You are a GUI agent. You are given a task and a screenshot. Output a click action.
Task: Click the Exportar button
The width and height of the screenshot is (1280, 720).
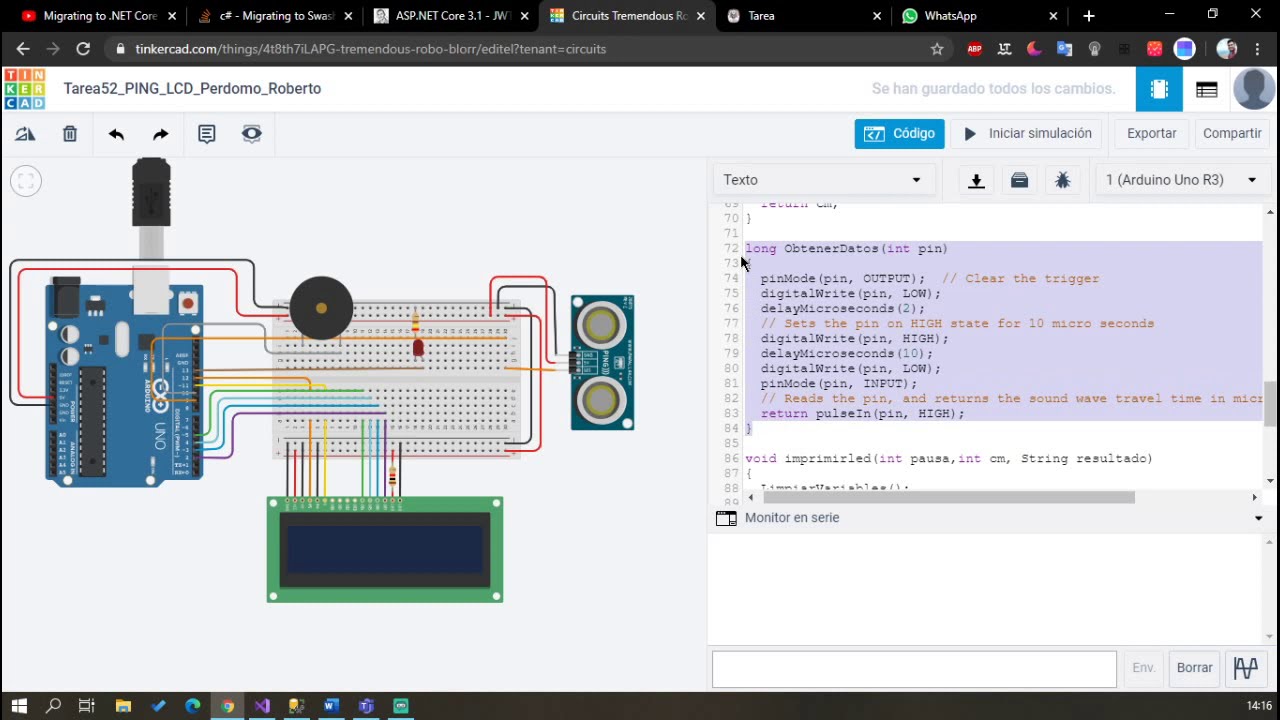tap(1152, 133)
